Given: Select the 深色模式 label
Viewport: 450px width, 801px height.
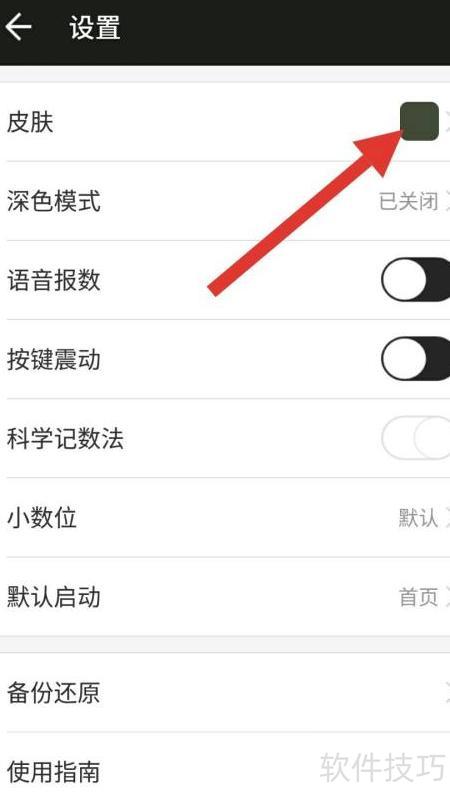Looking at the screenshot, I should coord(54,201).
